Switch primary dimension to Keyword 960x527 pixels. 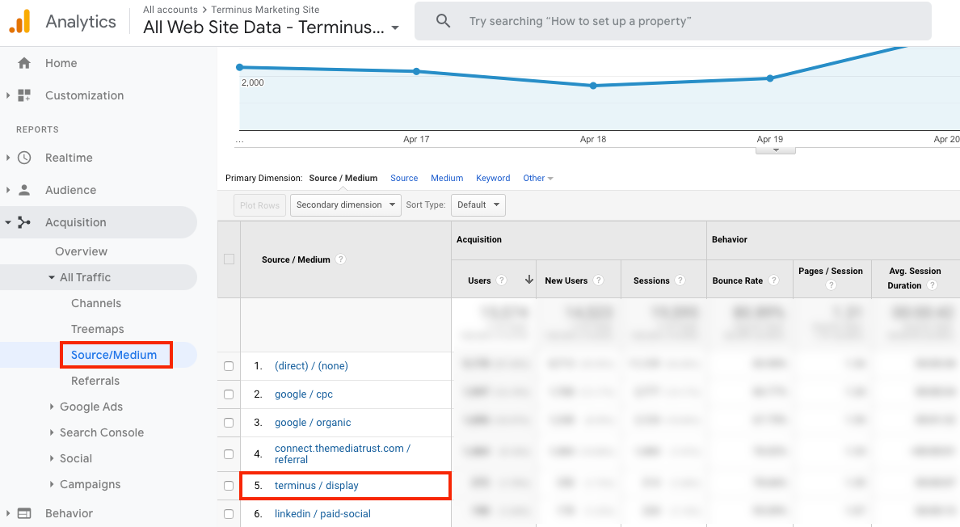[493, 178]
